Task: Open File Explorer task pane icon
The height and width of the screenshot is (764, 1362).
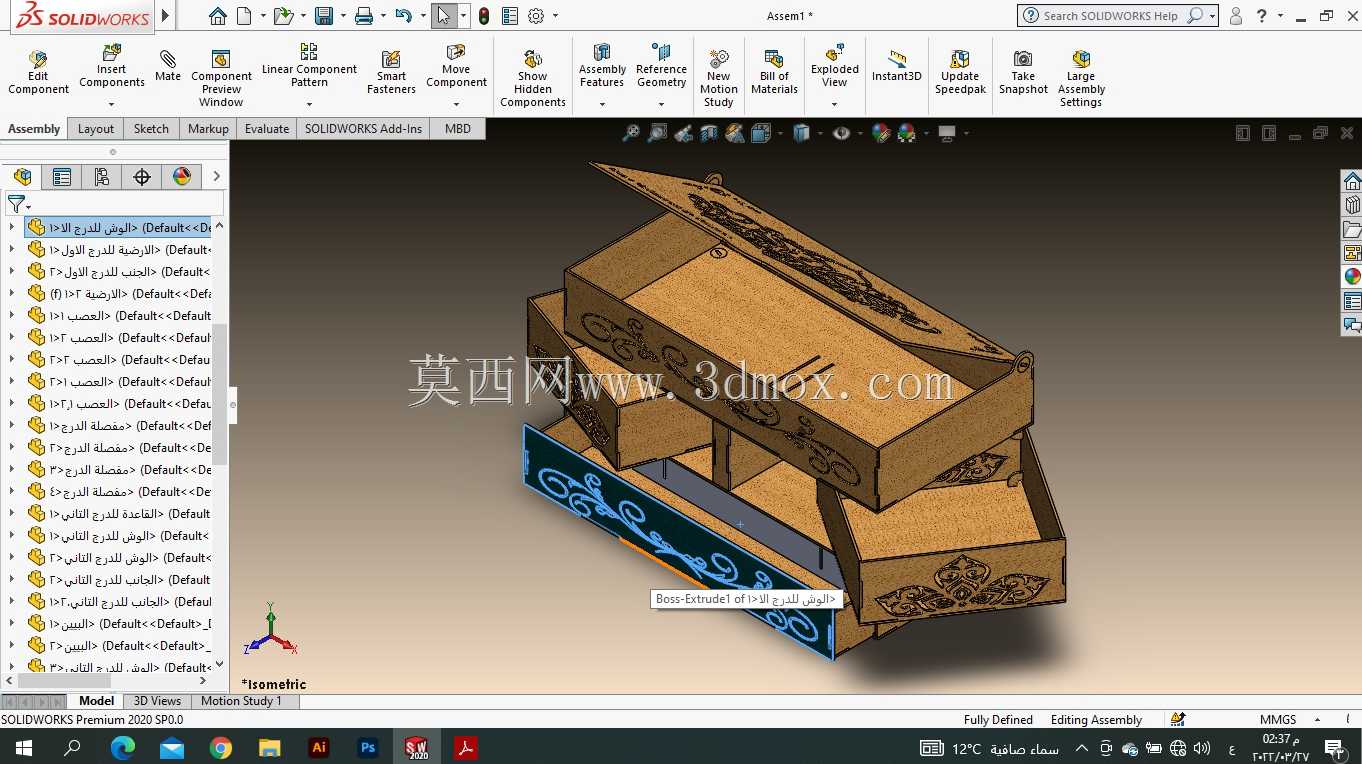Action: [x=1352, y=229]
